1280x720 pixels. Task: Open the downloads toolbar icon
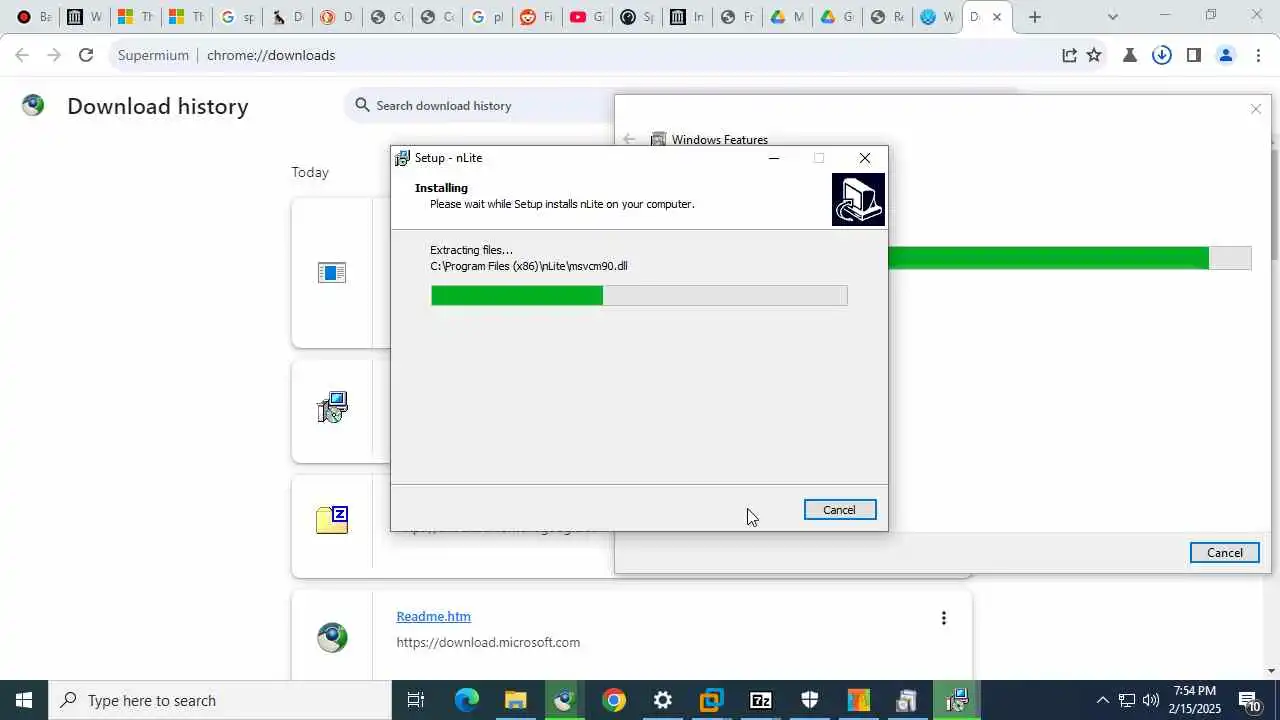point(1161,55)
